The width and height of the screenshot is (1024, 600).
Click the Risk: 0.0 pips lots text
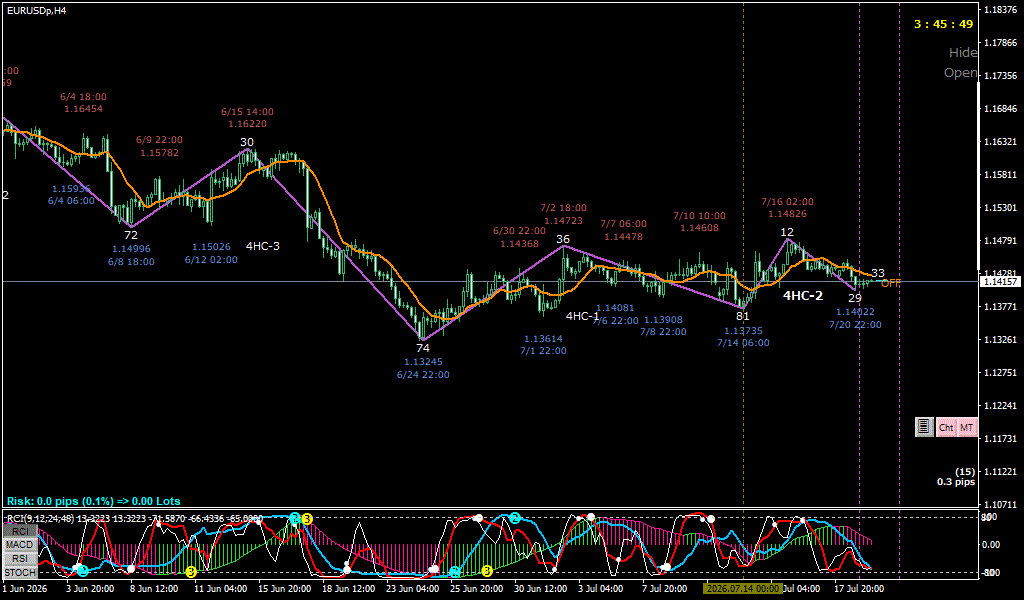93,501
